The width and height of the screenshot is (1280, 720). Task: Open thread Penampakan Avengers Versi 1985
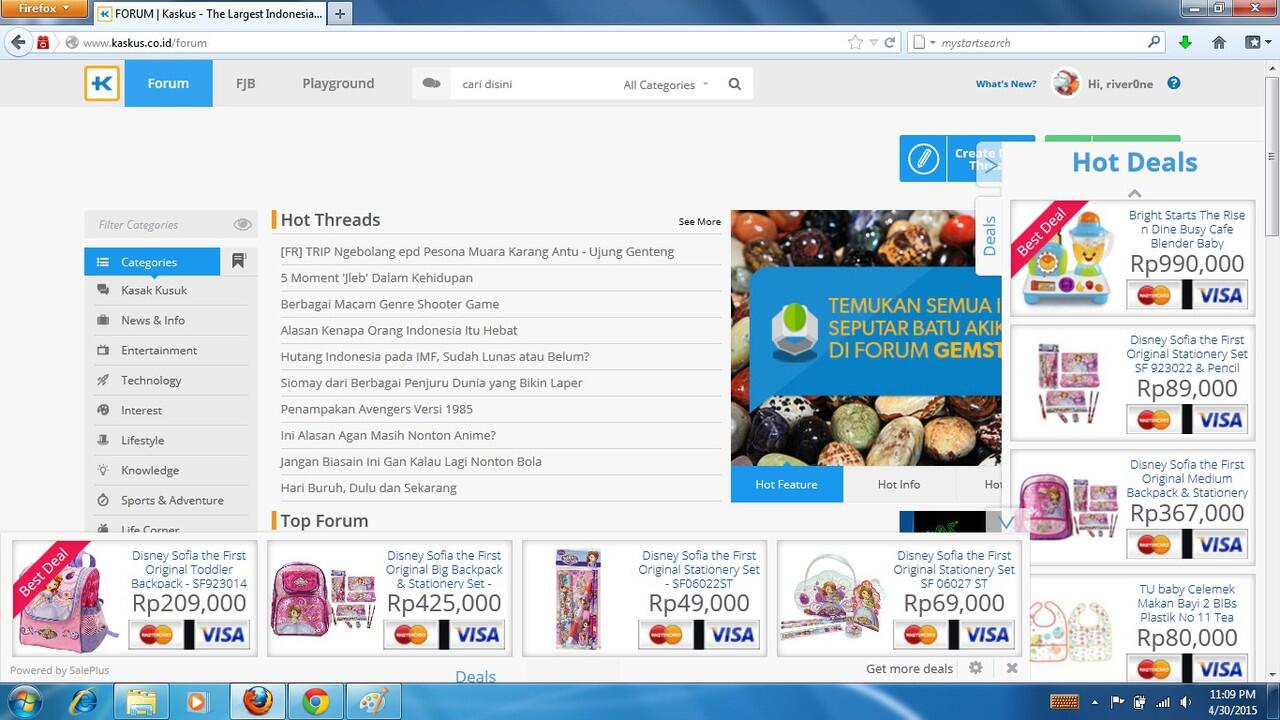tap(377, 409)
